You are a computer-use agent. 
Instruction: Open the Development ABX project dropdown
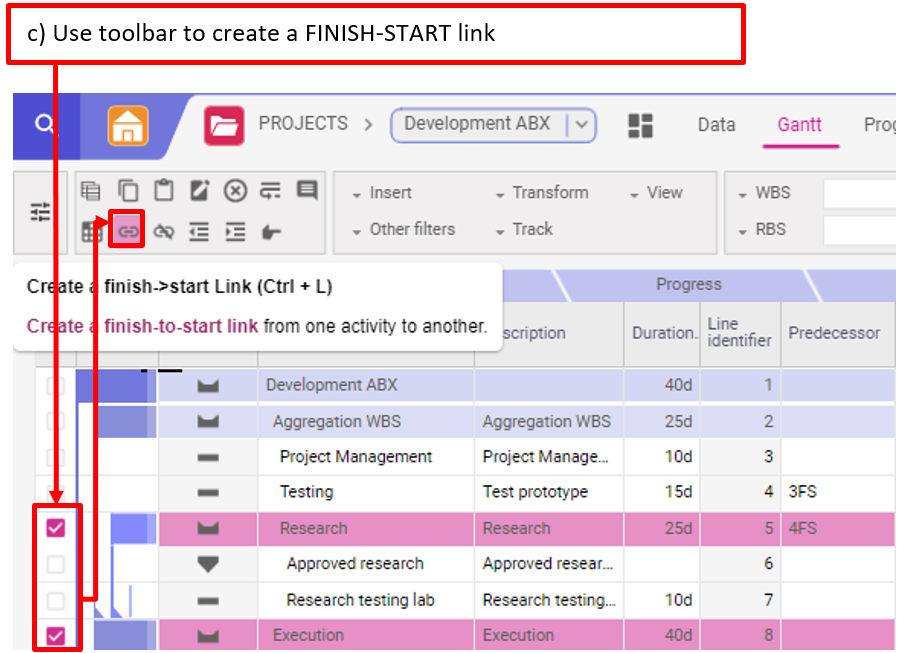tap(582, 125)
